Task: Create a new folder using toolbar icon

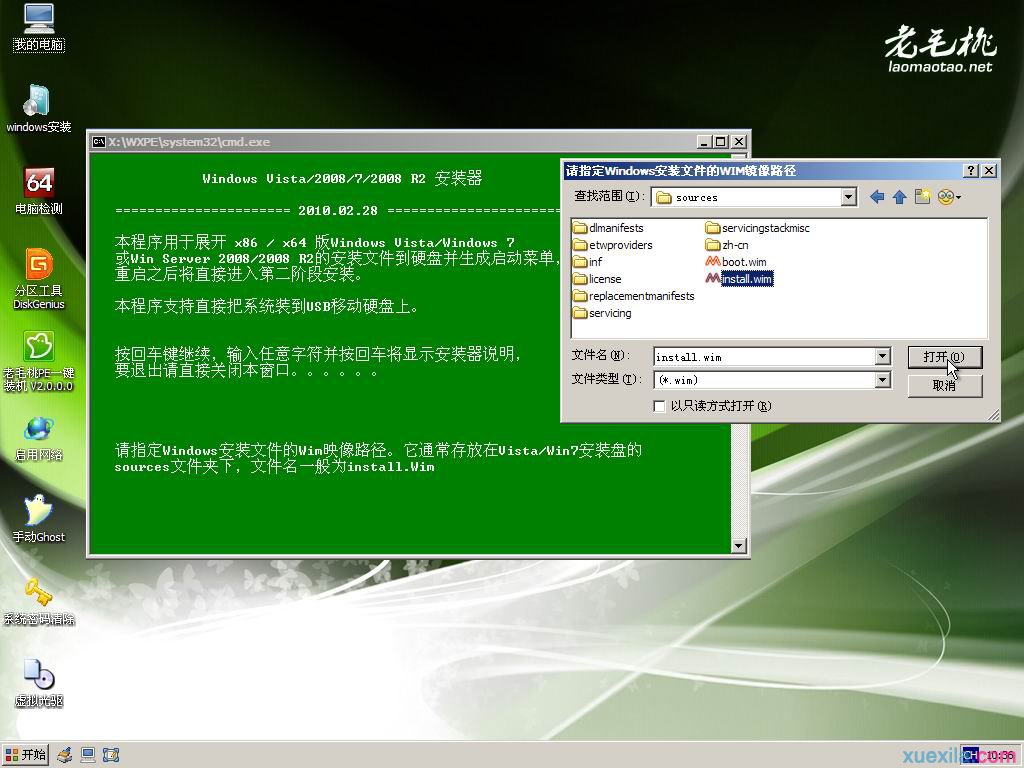Action: pyautogui.click(x=922, y=197)
